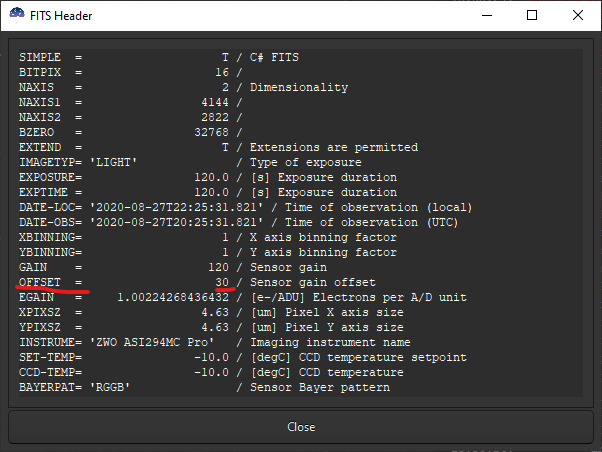Select the BITPIX value 16
The width and height of the screenshot is (602, 452).
(x=221, y=73)
